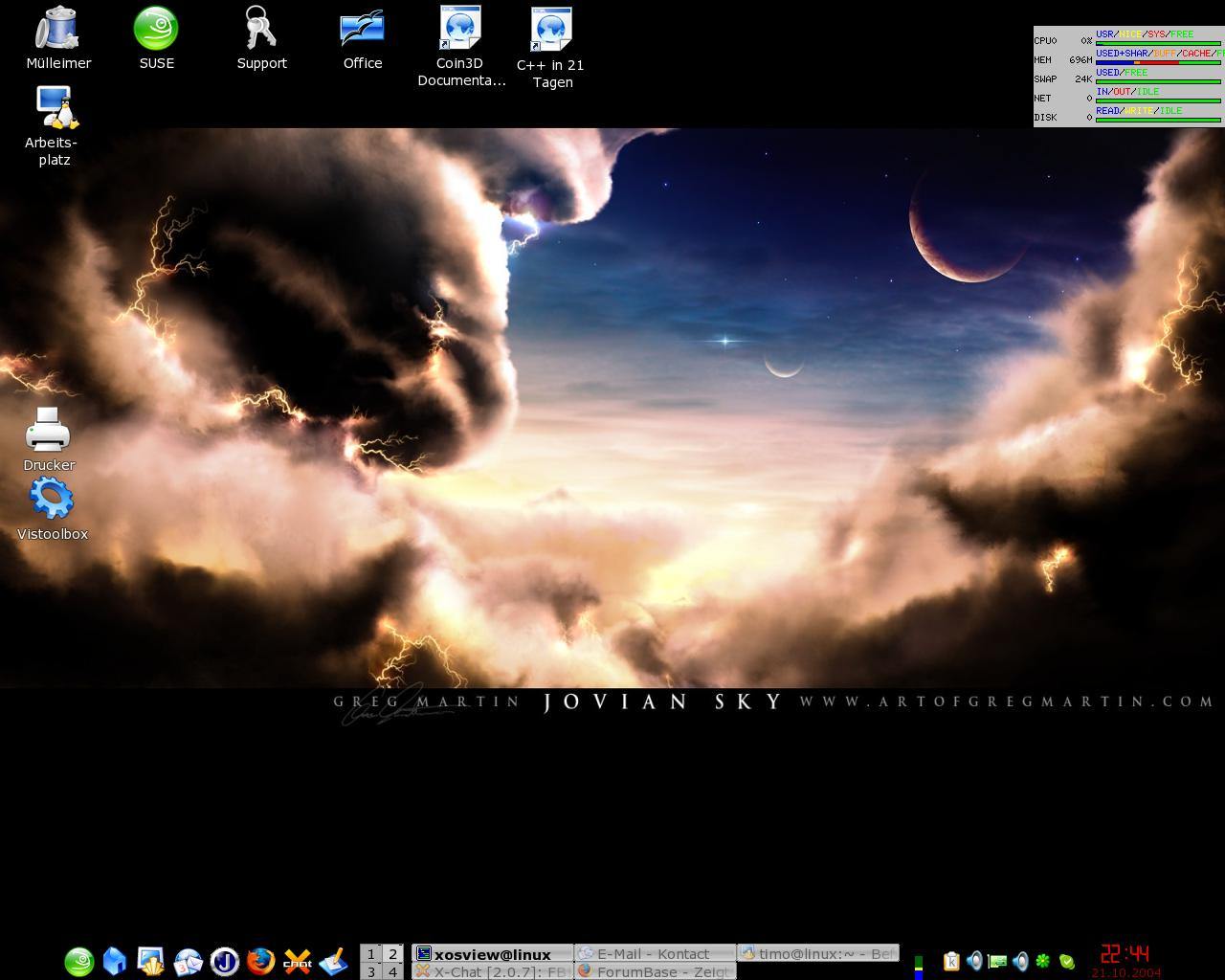Click the READ/WRITE/IDLE legend in xosview
Viewport: 1225px width, 980px height.
pos(1139,110)
